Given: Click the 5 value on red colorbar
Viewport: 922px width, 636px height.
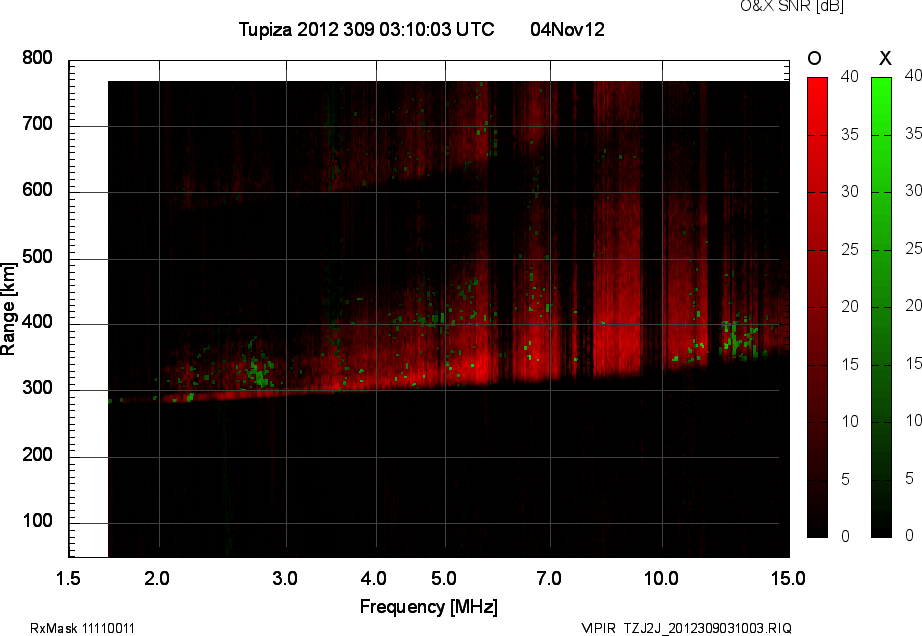Looking at the screenshot, I should [846, 479].
